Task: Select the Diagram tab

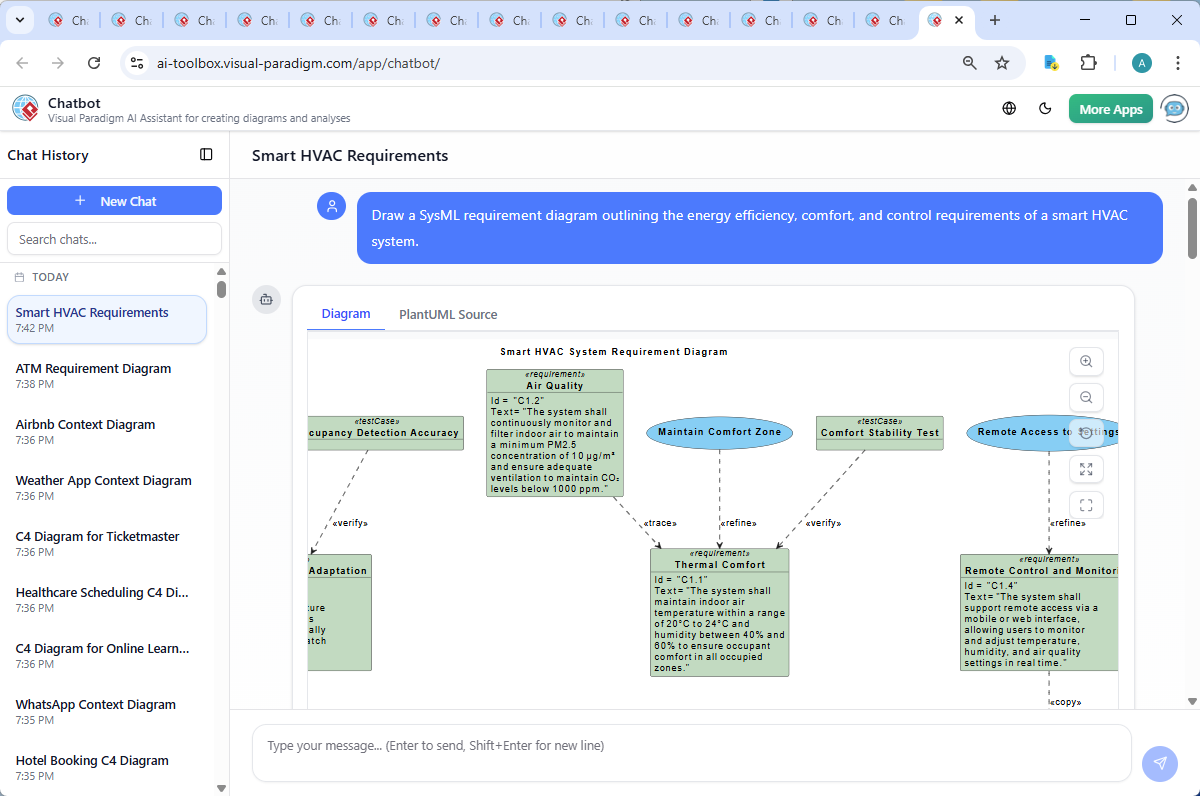Action: pos(345,314)
